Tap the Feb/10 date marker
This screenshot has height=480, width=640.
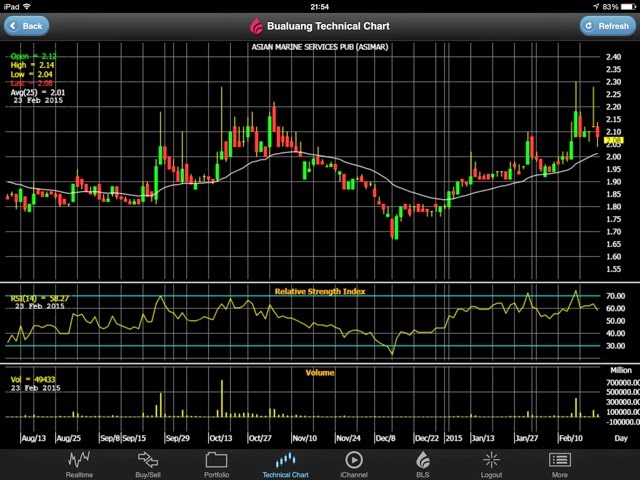571,438
